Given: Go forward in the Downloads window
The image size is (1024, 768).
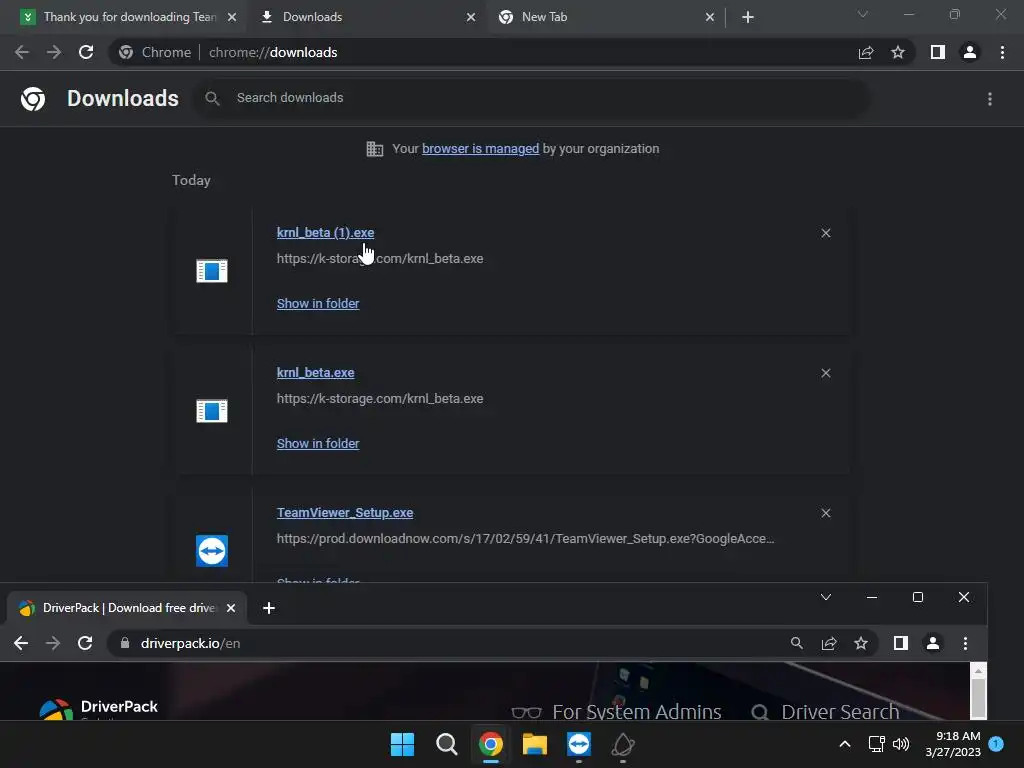Looking at the screenshot, I should (54, 52).
